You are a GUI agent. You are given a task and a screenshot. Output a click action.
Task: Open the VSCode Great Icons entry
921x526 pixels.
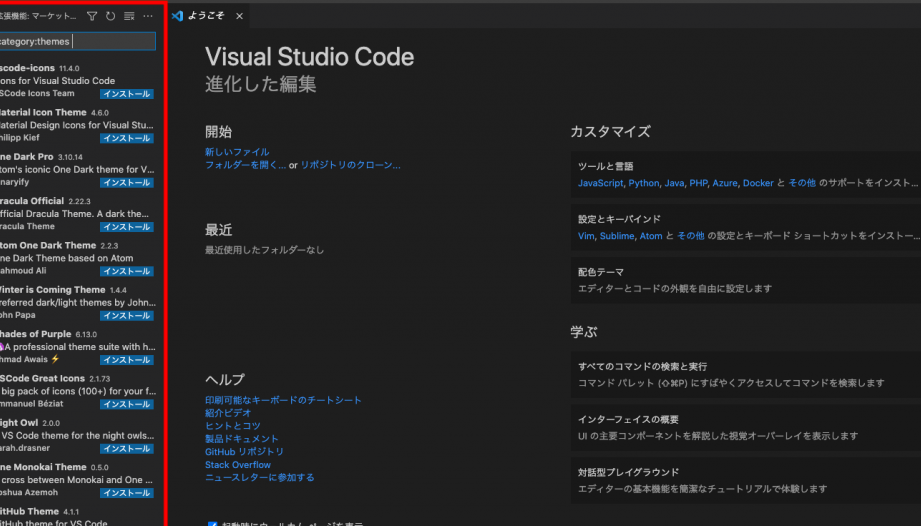tap(79, 390)
